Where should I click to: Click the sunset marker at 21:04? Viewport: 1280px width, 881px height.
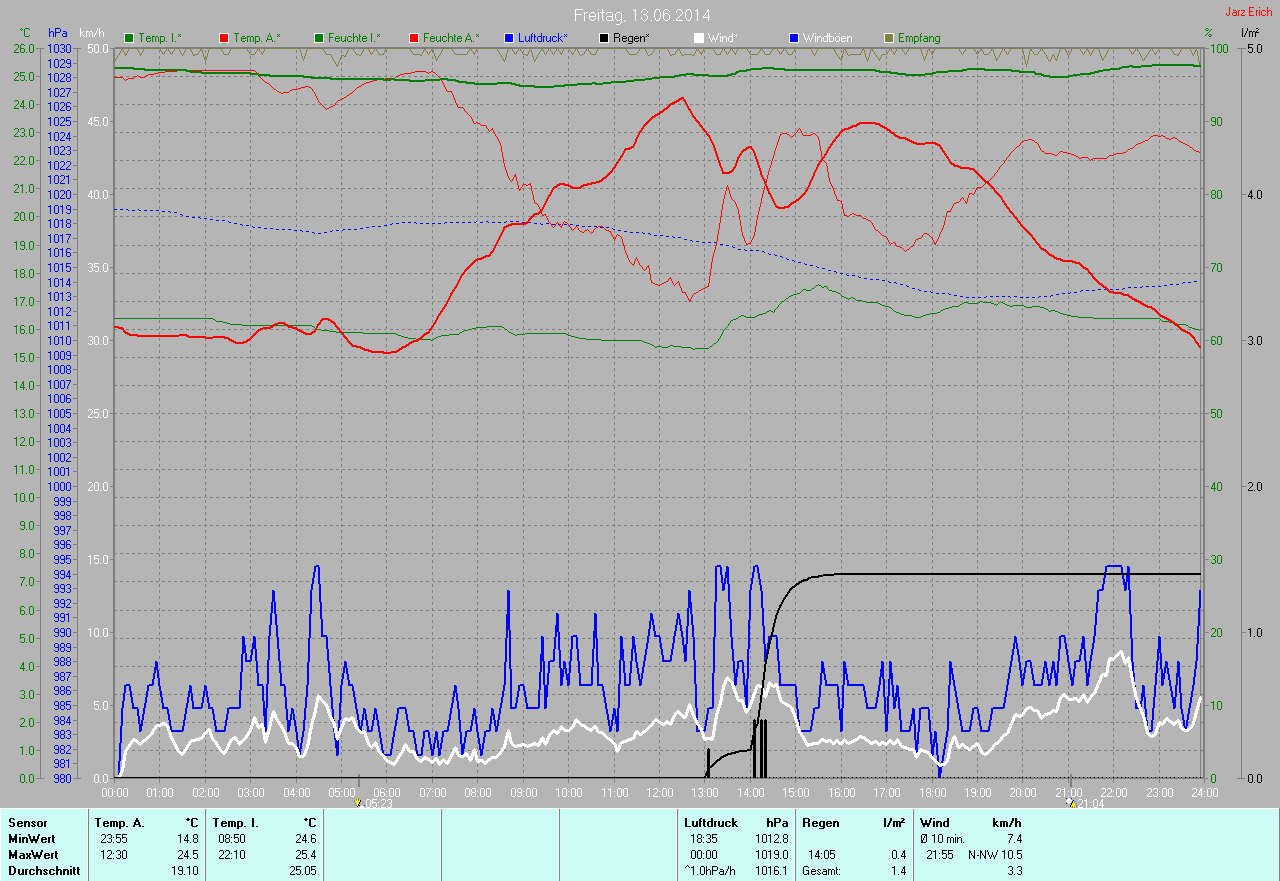(1071, 802)
